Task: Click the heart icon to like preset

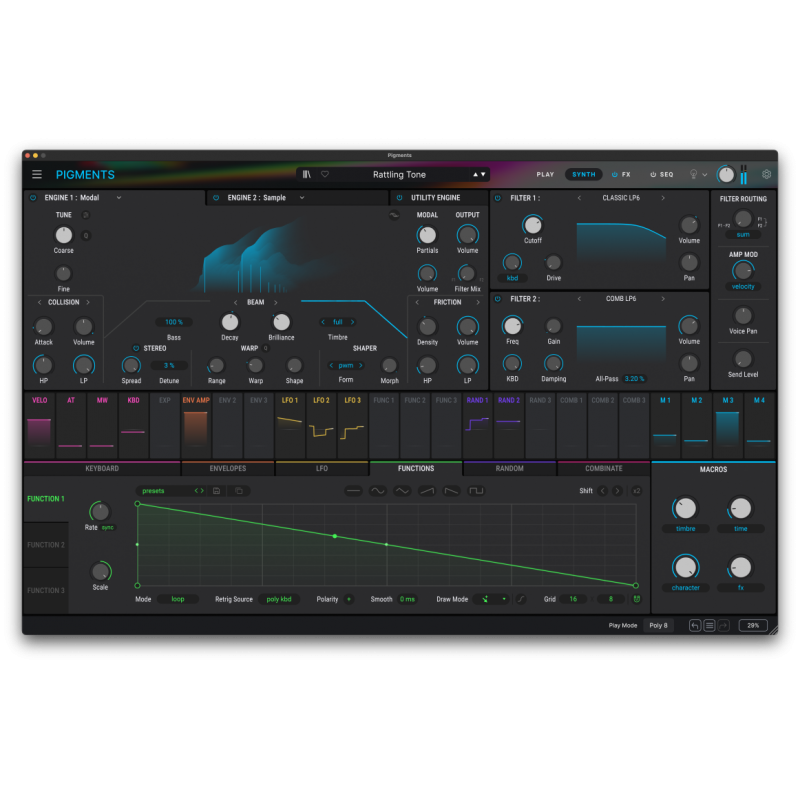Action: [x=327, y=174]
